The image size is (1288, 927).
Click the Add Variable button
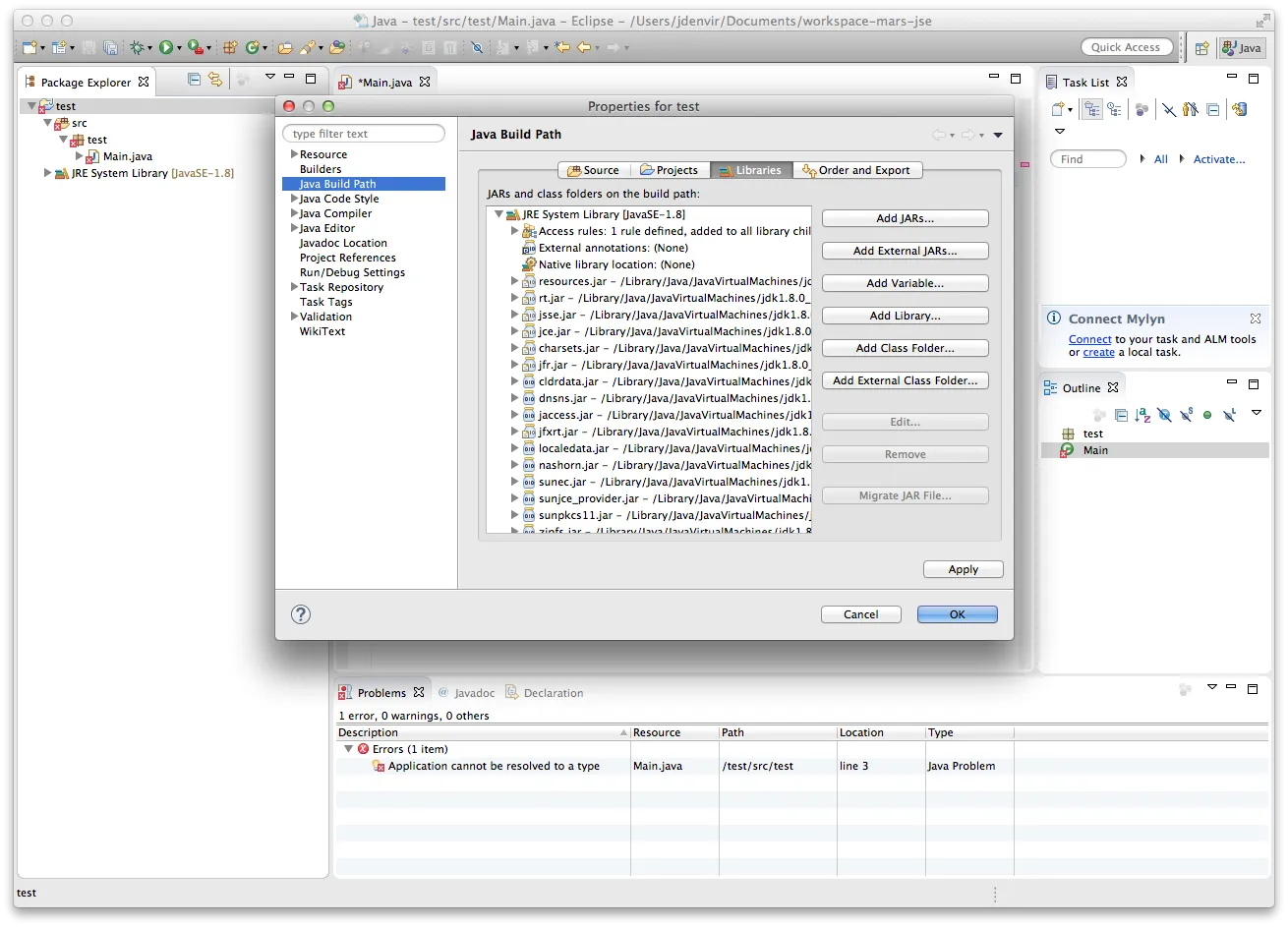(x=905, y=283)
